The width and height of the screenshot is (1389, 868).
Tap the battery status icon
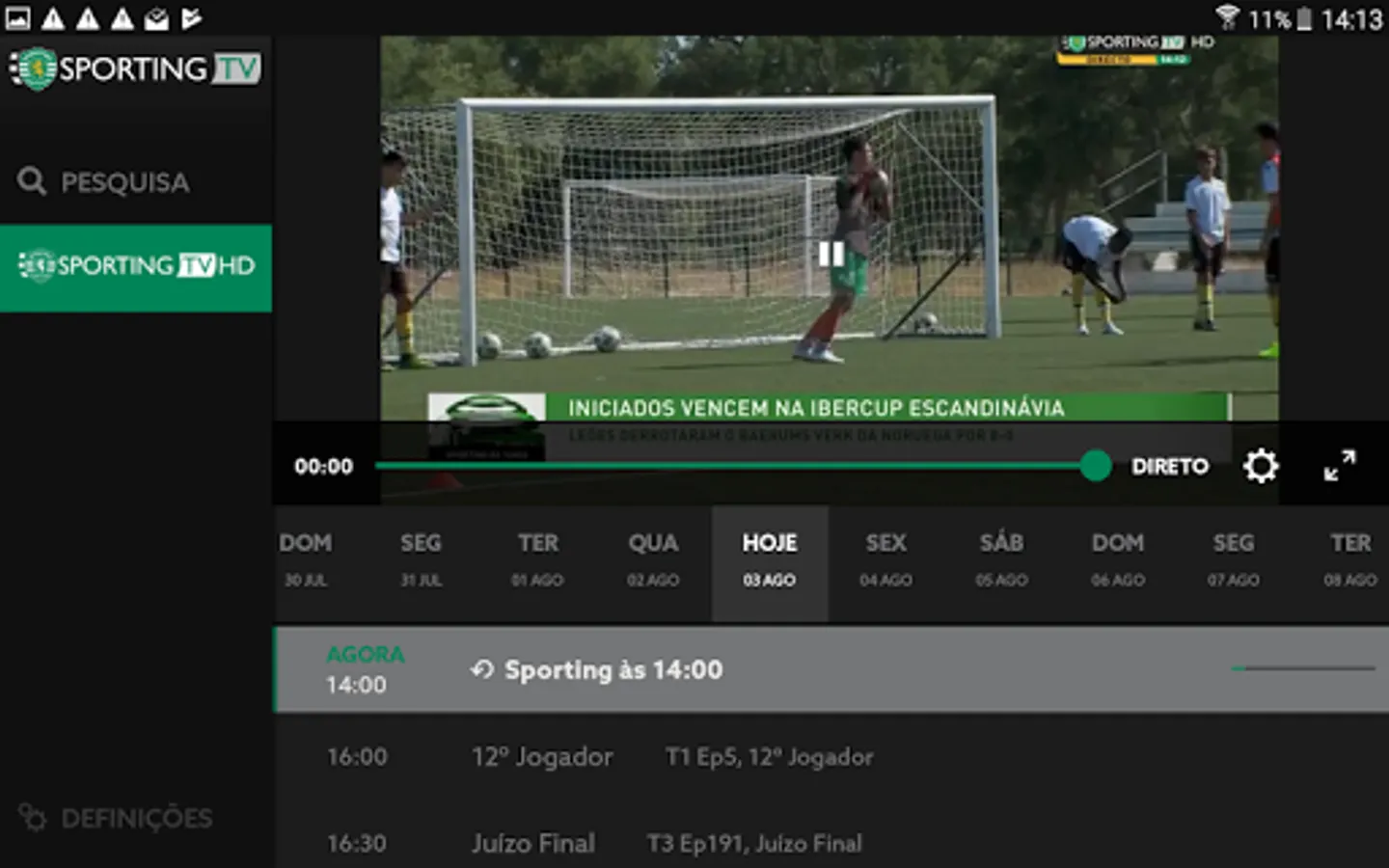(1304, 18)
